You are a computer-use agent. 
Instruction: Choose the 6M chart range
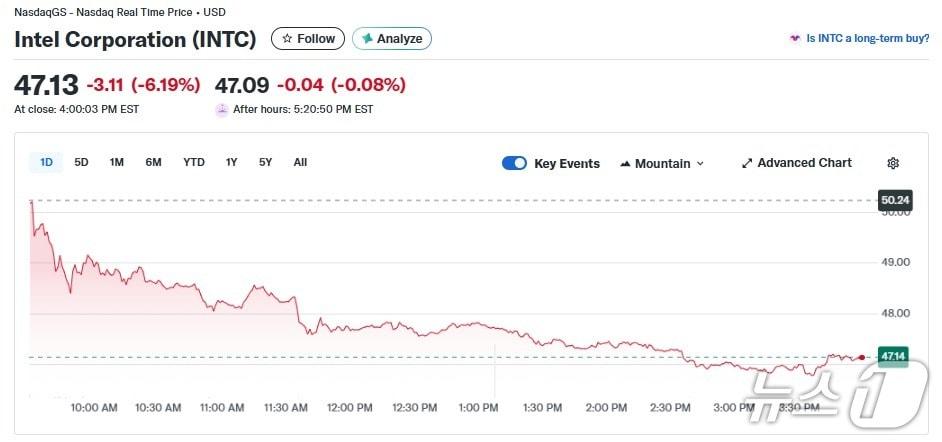point(153,162)
